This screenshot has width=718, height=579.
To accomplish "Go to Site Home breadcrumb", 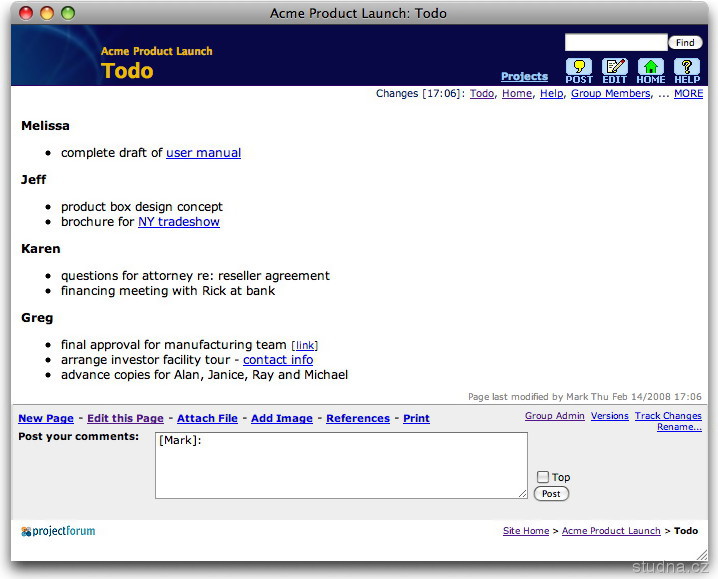I will [x=526, y=531].
